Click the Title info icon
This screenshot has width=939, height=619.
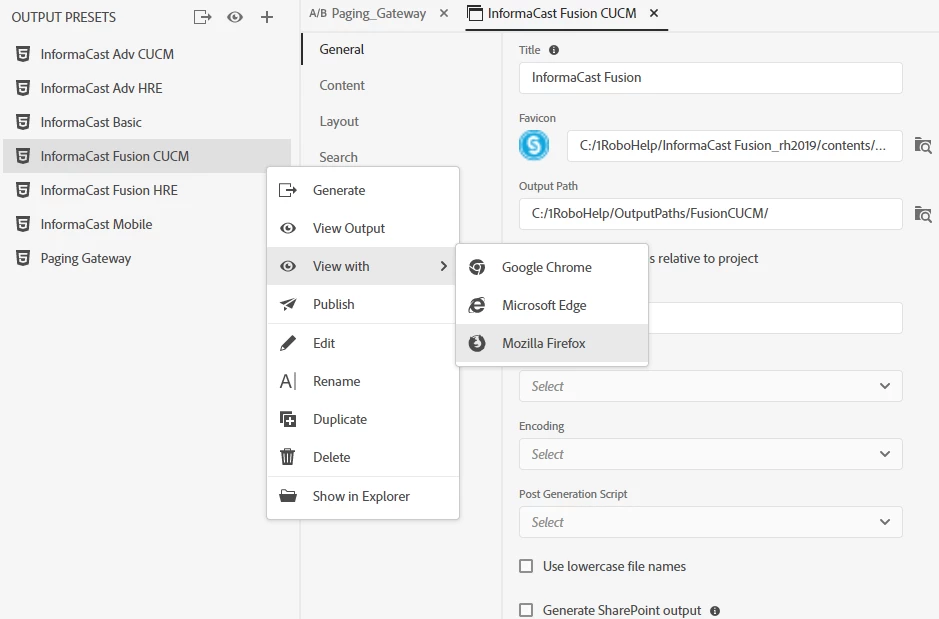tap(554, 50)
